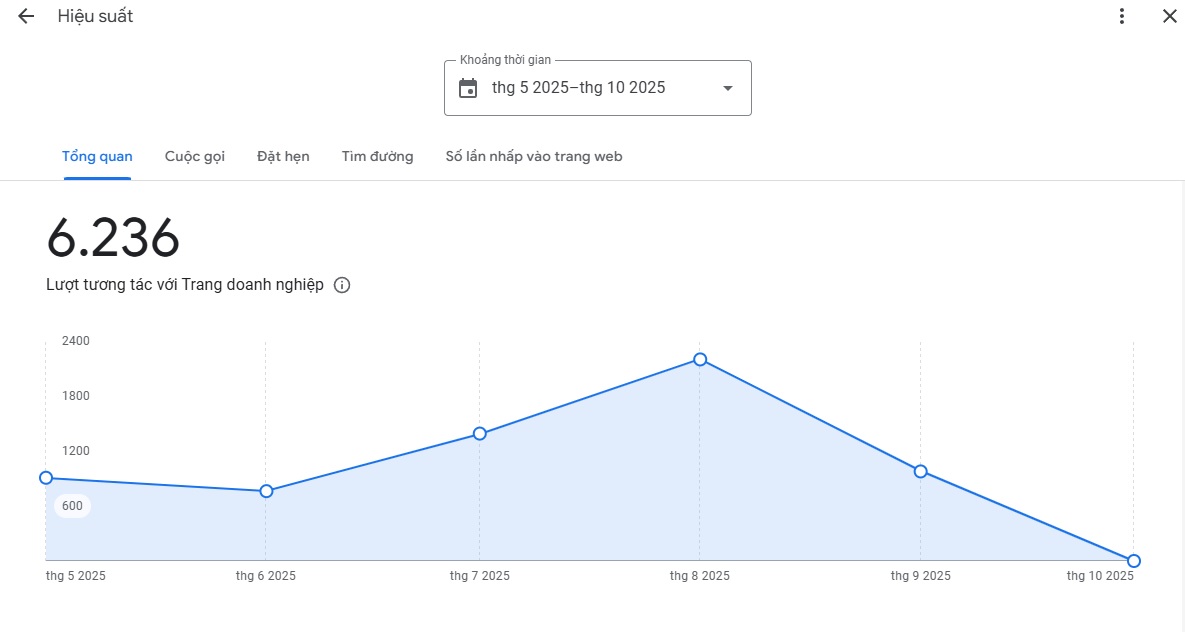Select the thg 5 2025 chart data point
The height and width of the screenshot is (632, 1185).
pos(46,478)
